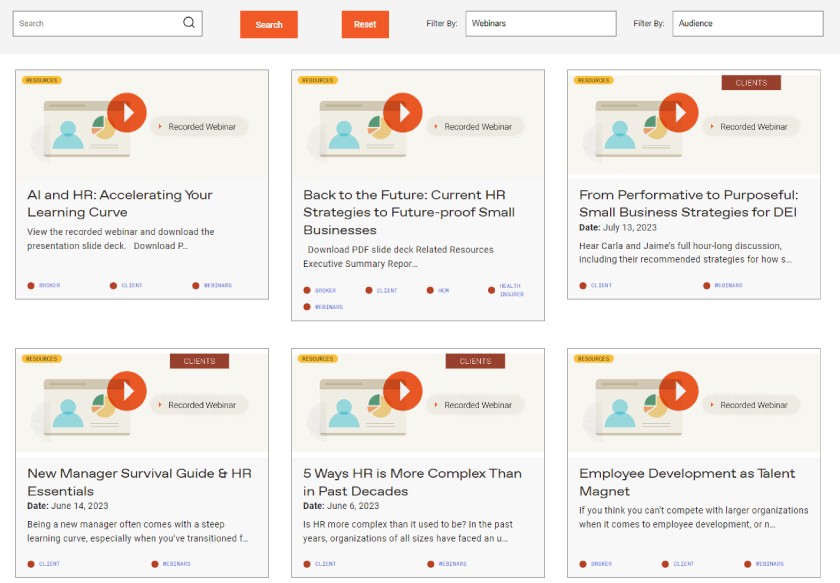The height and width of the screenshot is (583, 840).
Task: Click Resources badge on New Manager card
Action: (x=42, y=358)
